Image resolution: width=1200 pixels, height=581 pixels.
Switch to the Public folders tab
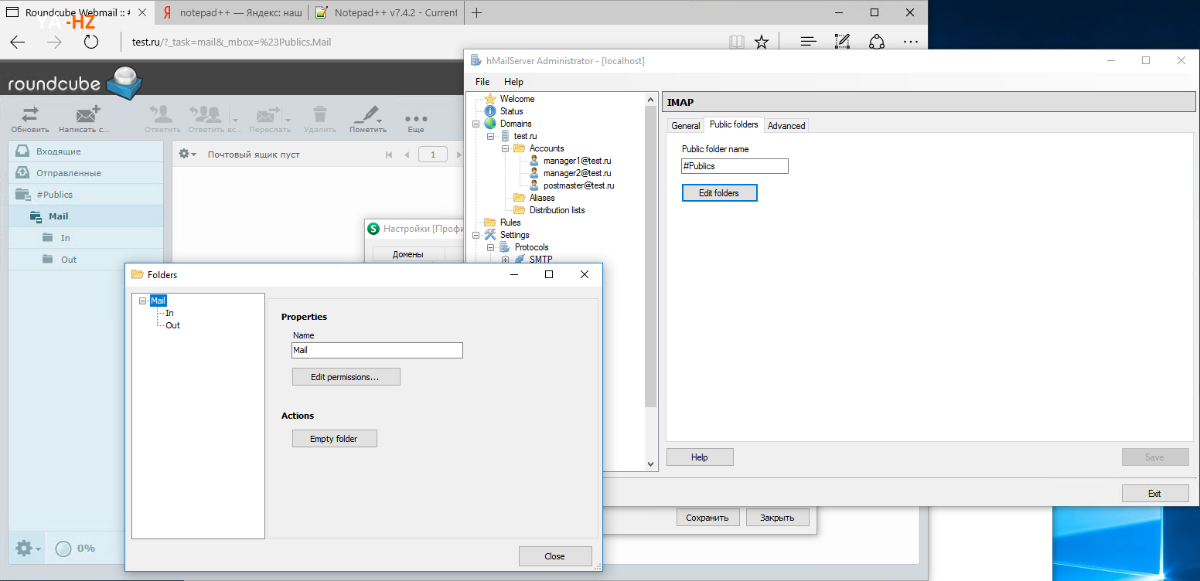tap(734, 125)
